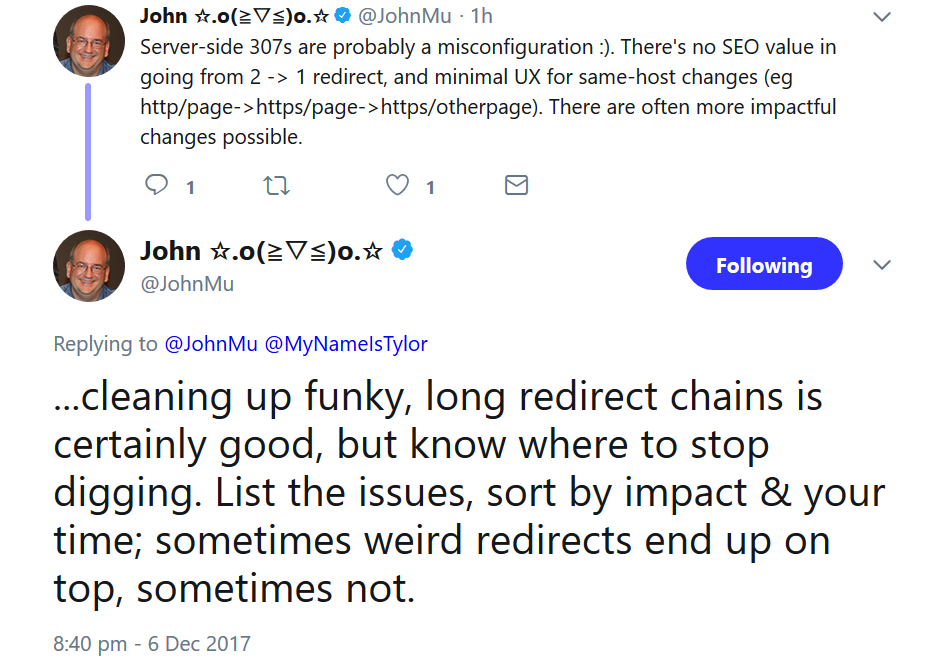Expand the top tweet's options chevron

coord(880,16)
